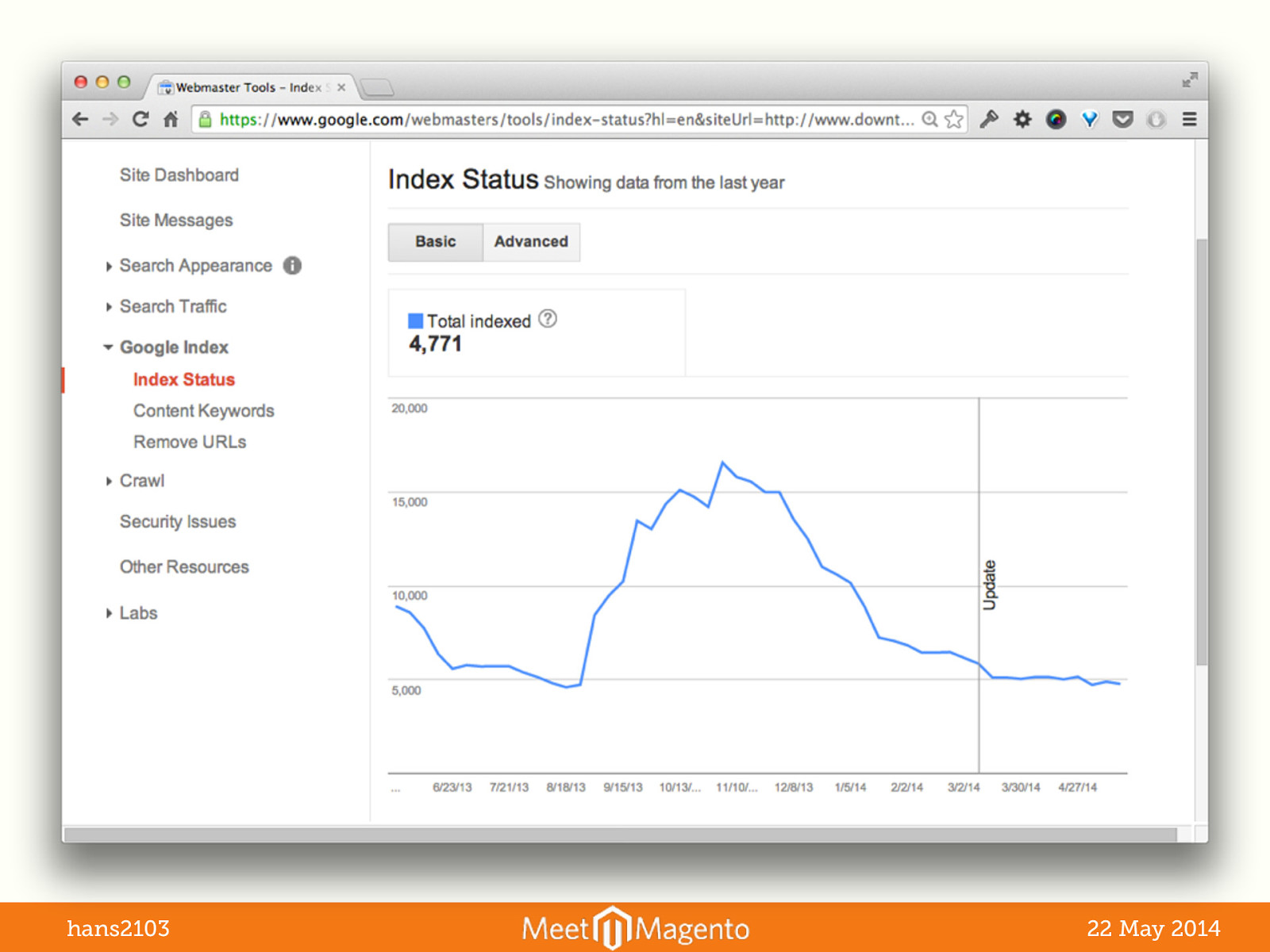Click the Pocket extension icon
This screenshot has height=952, width=1270.
(x=1122, y=120)
